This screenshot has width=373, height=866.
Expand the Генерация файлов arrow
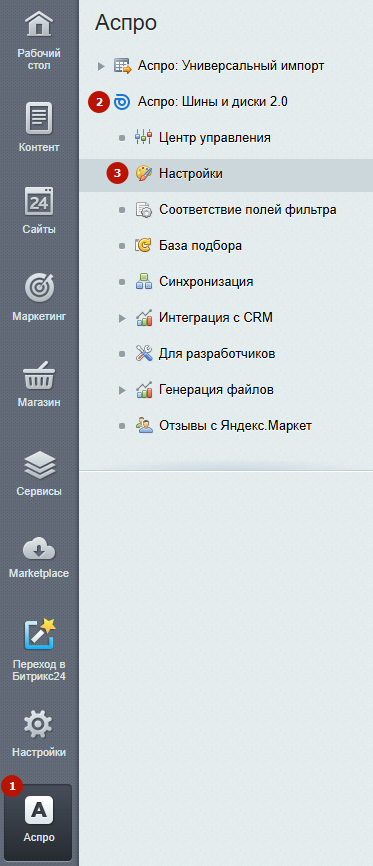click(122, 390)
